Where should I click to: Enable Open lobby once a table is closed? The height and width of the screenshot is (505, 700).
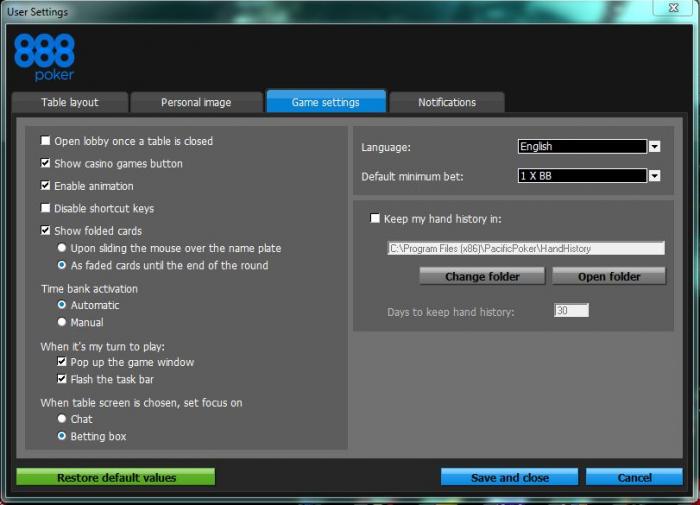46,141
